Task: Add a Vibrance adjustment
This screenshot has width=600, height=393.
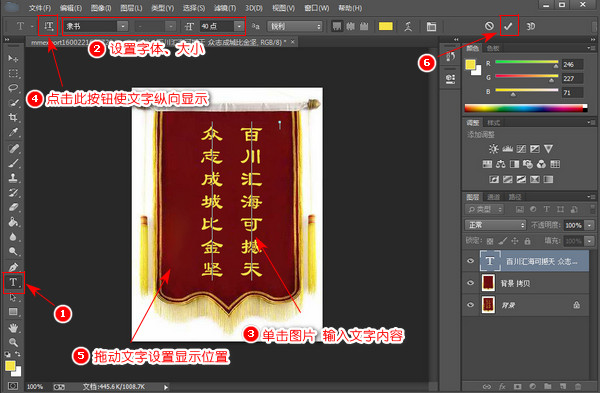Action: point(548,149)
